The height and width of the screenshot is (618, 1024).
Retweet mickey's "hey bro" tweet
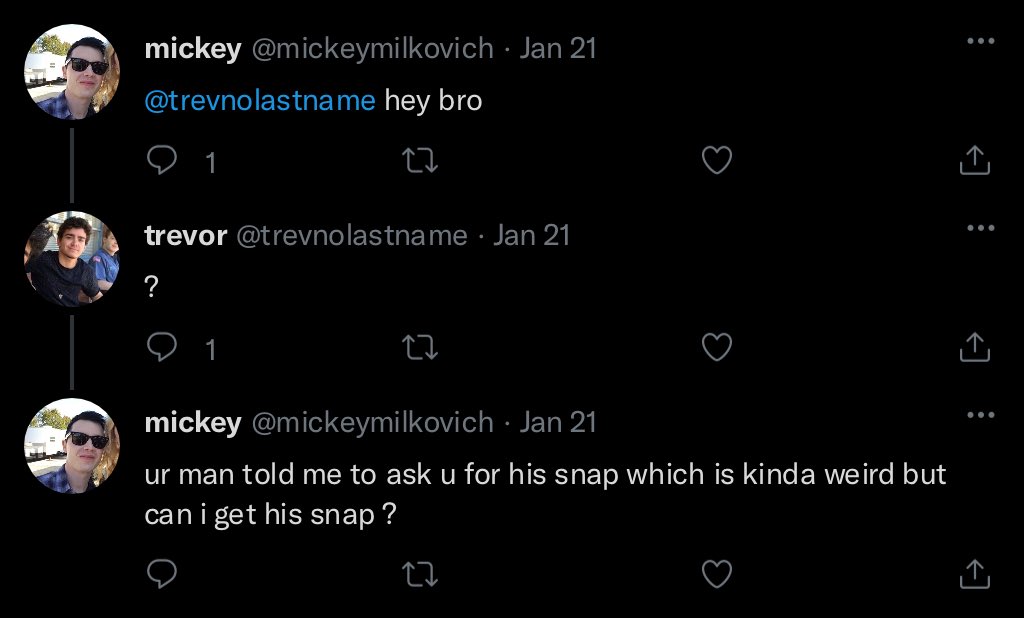(419, 160)
